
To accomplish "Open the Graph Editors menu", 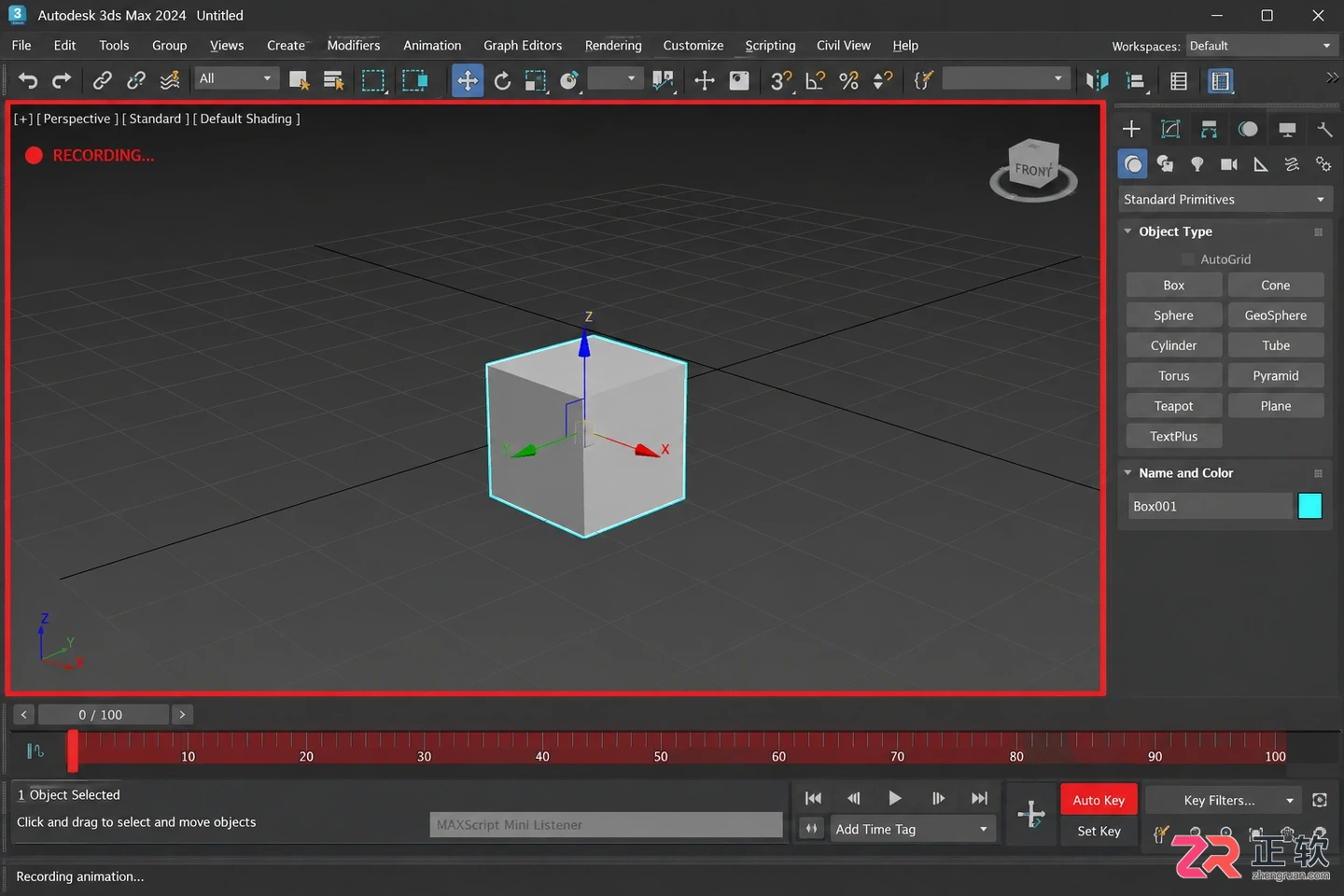I will coord(523,45).
